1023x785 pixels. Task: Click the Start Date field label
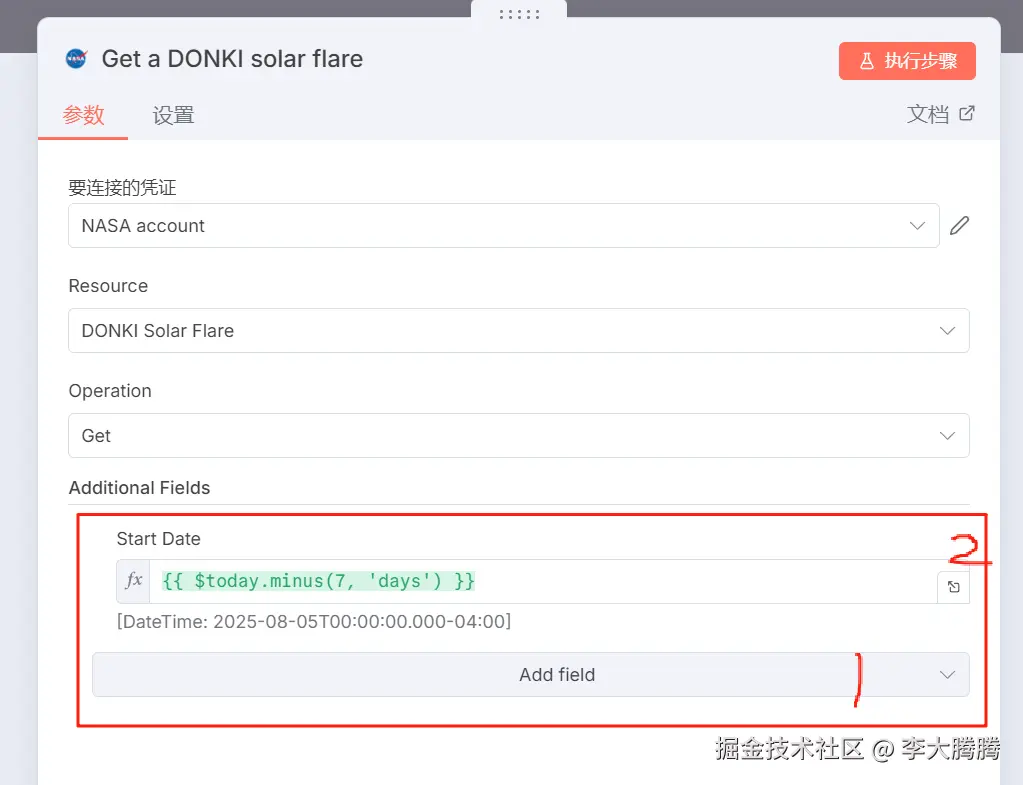tap(159, 539)
